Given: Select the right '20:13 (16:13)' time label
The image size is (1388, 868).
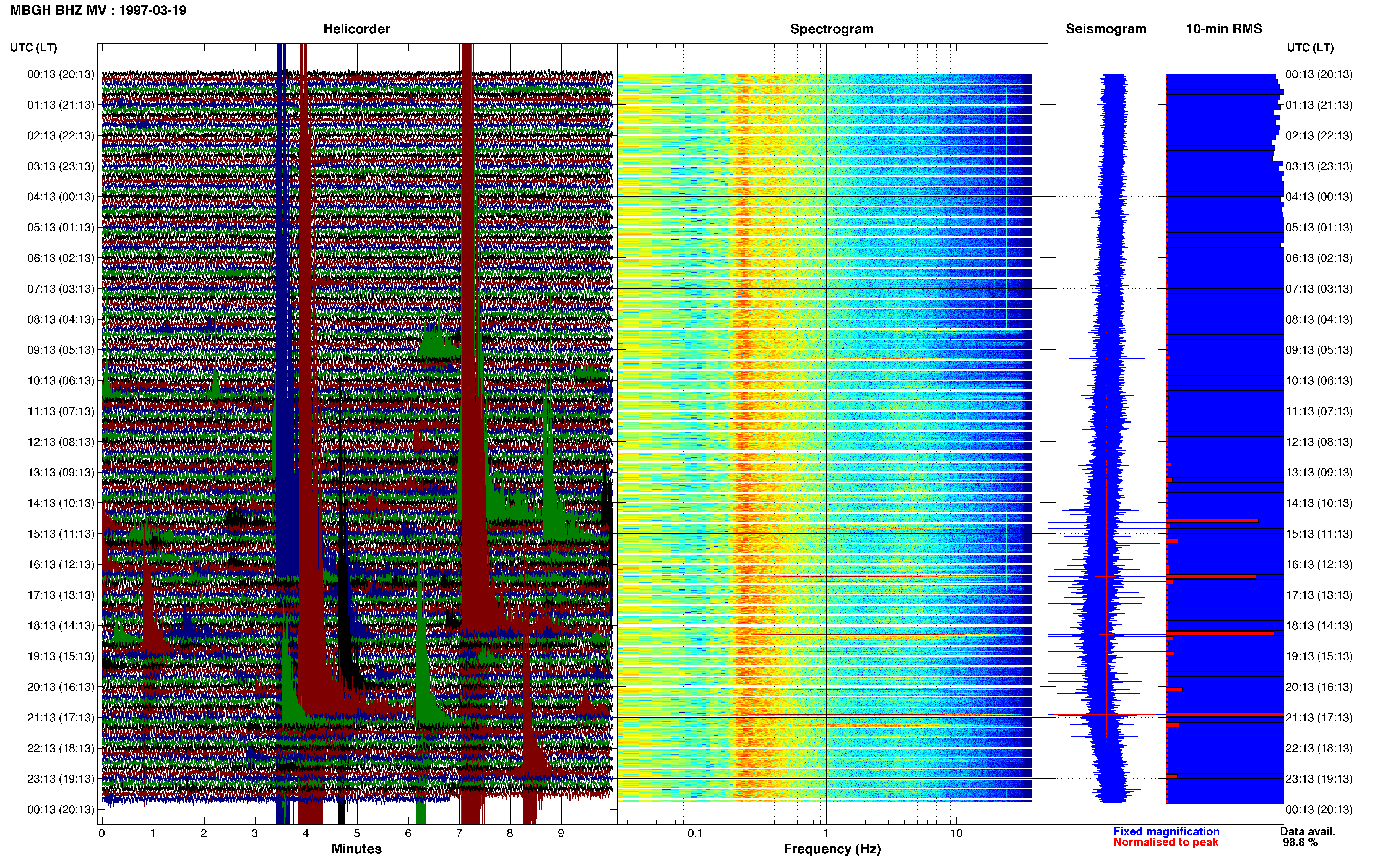Looking at the screenshot, I should (x=1319, y=687).
